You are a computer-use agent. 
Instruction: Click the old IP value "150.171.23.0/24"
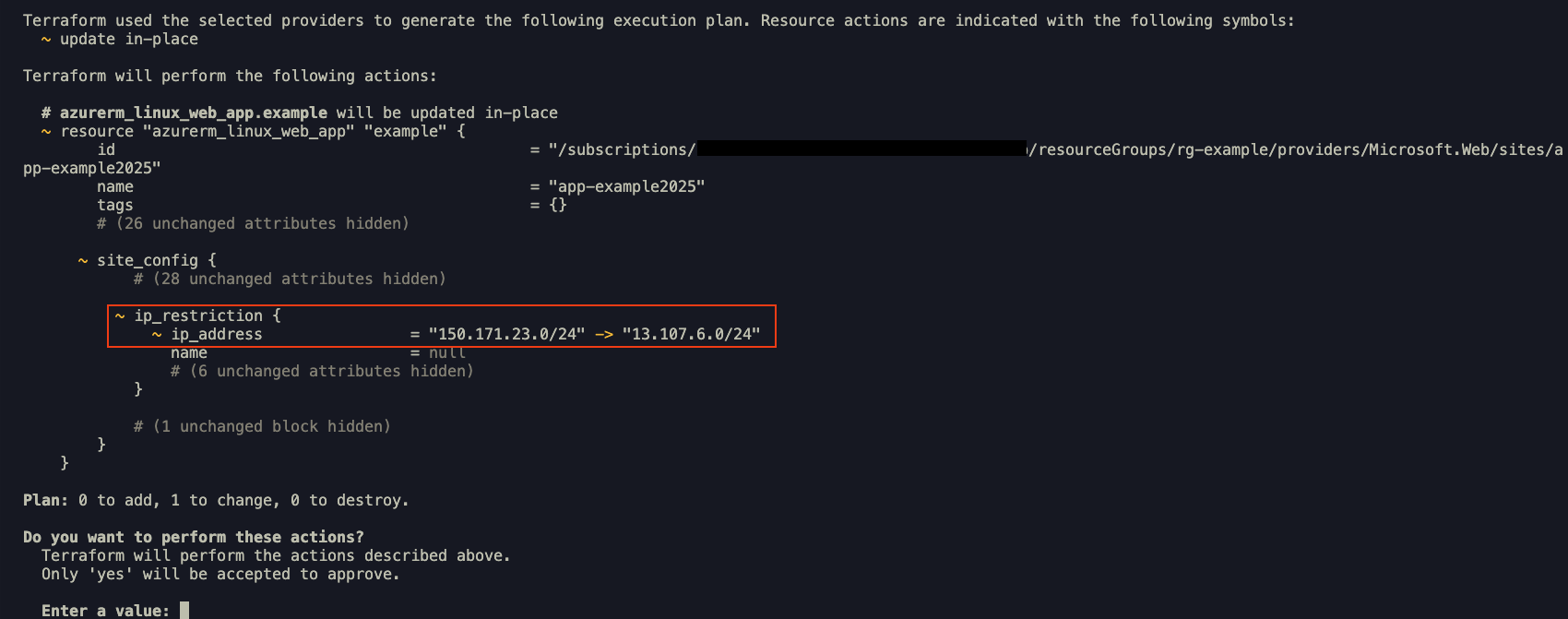(x=507, y=334)
